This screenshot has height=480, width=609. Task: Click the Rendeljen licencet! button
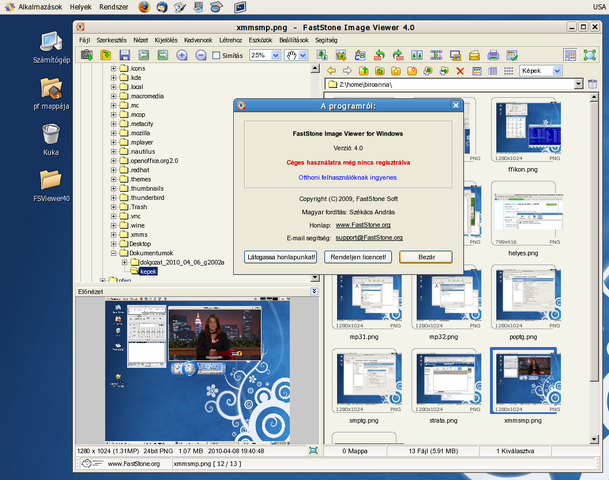click(x=358, y=256)
